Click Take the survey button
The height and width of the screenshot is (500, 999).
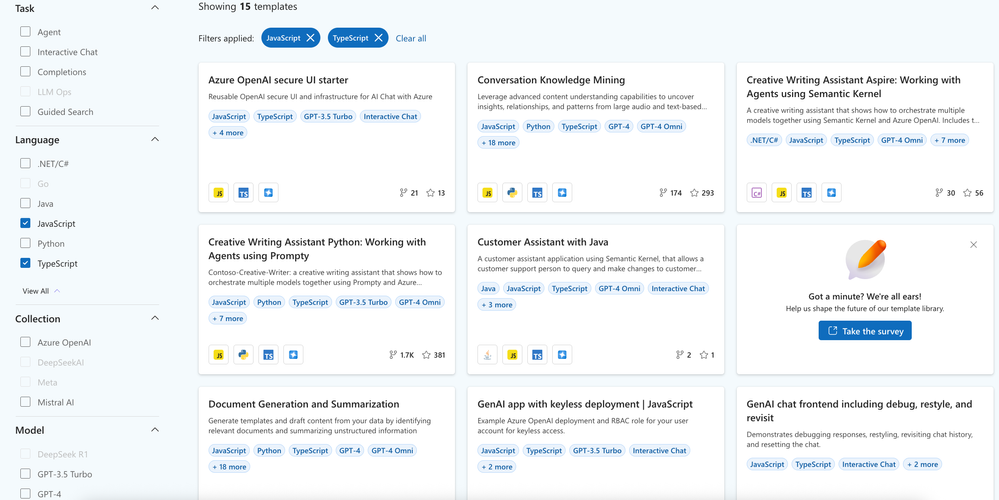pos(865,331)
